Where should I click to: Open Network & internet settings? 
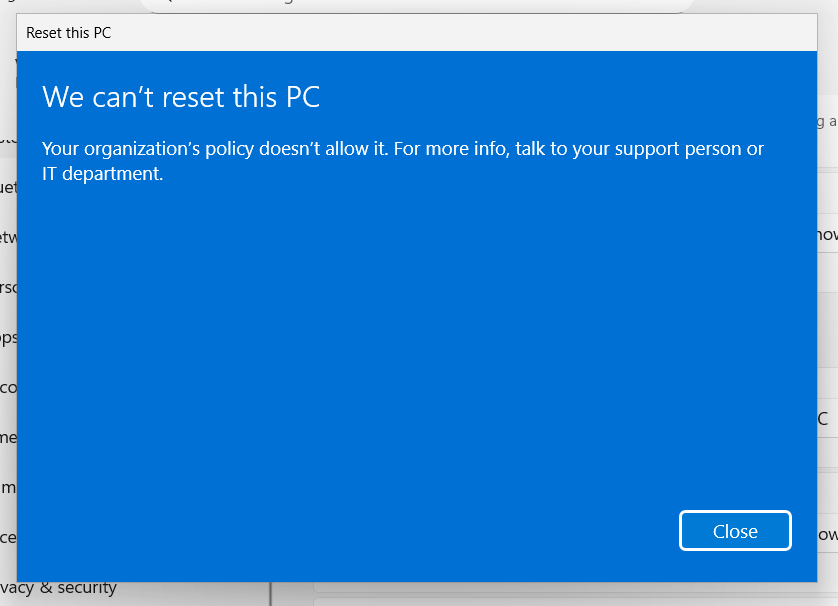tap(8, 237)
